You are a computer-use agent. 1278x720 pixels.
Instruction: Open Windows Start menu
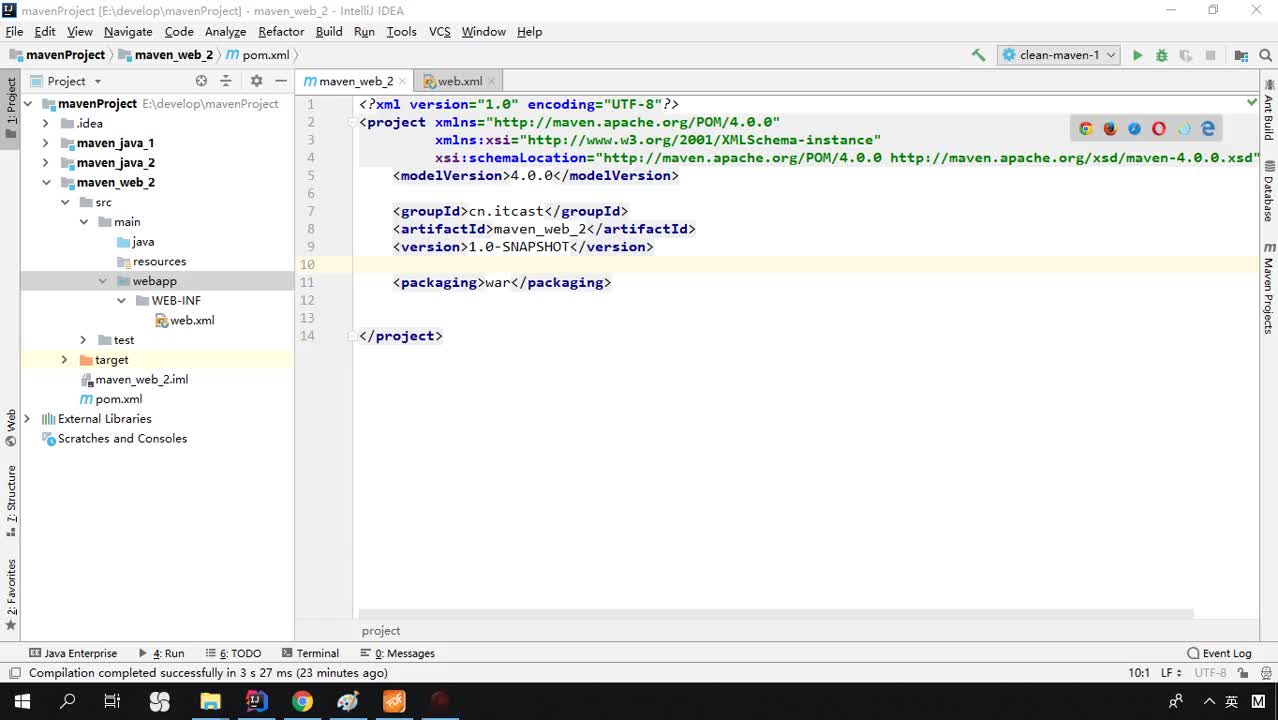[x=22, y=701]
